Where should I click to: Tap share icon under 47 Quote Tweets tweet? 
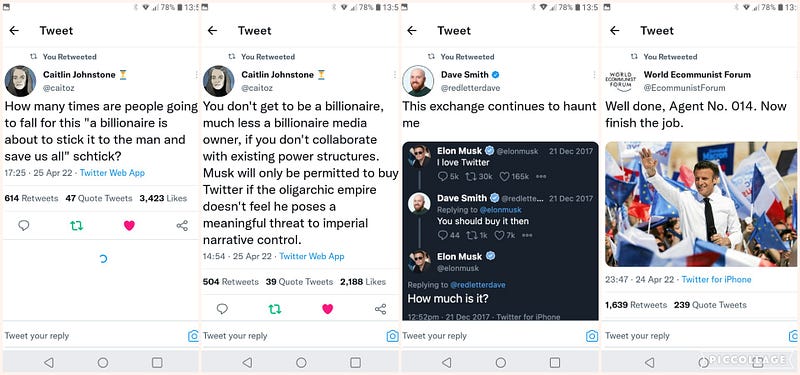pos(182,226)
